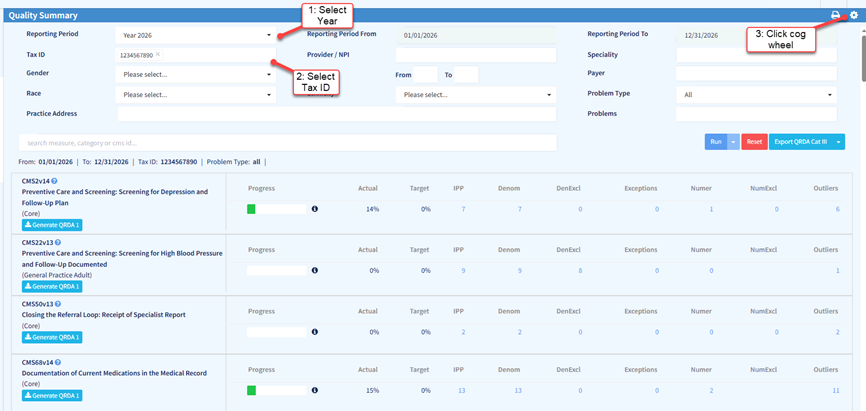Screen dimensions: 866x411
Task: Click the blue Run button
Action: tap(716, 142)
